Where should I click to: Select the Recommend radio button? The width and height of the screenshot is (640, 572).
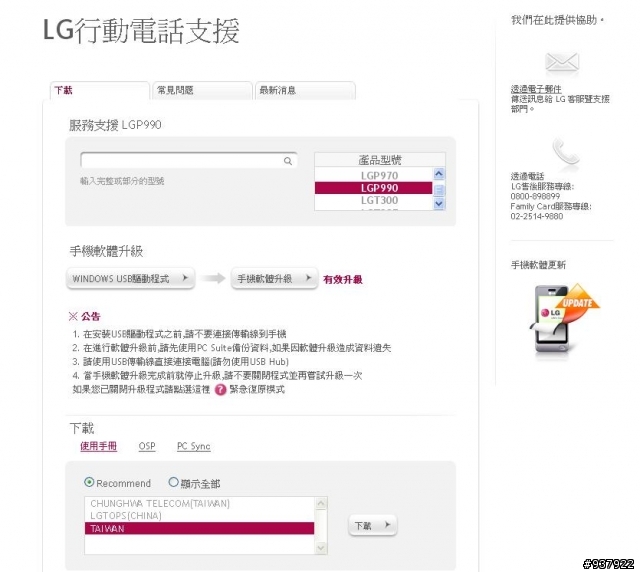[89, 482]
